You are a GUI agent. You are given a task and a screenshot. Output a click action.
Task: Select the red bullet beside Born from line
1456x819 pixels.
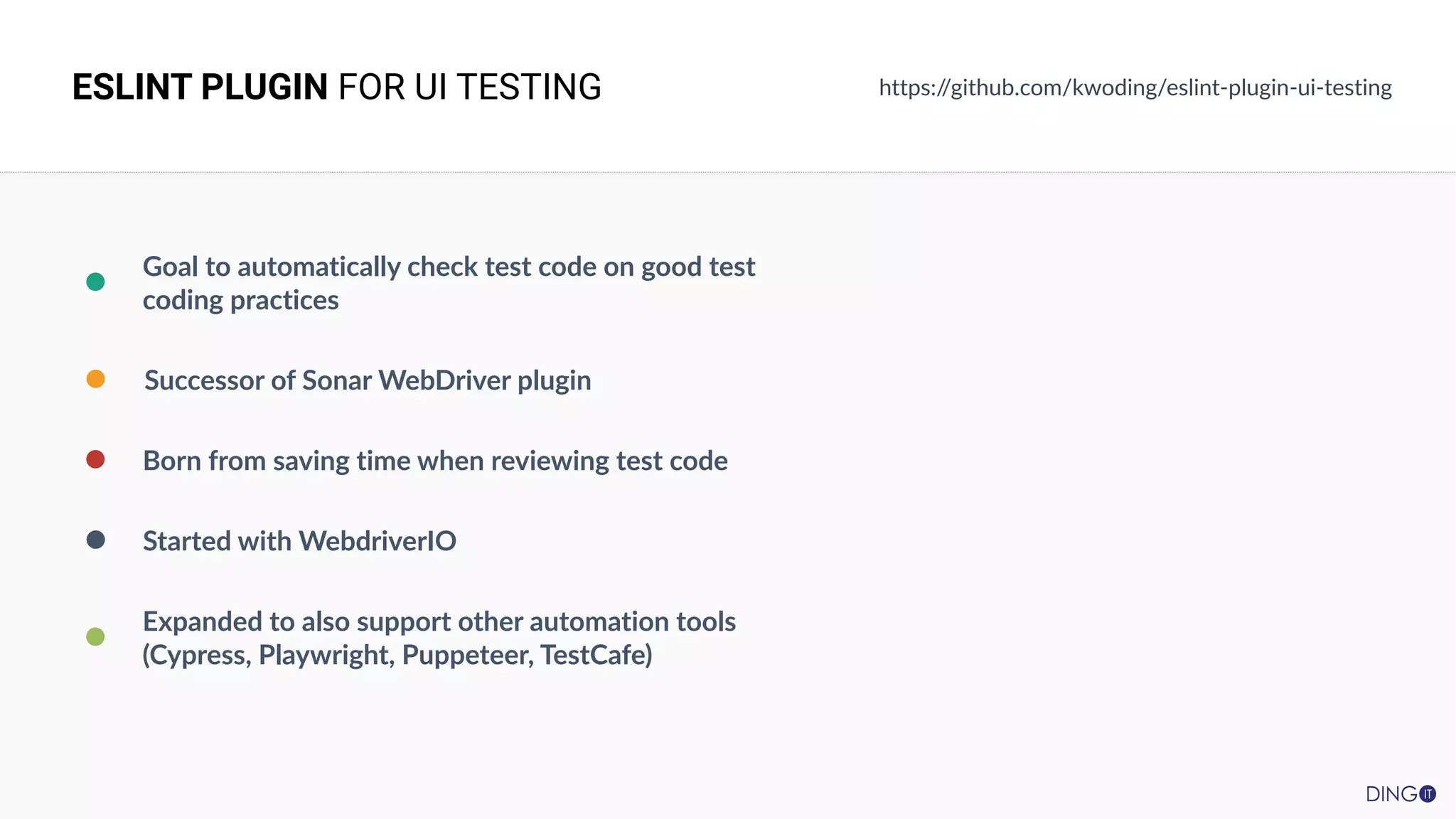(95, 459)
